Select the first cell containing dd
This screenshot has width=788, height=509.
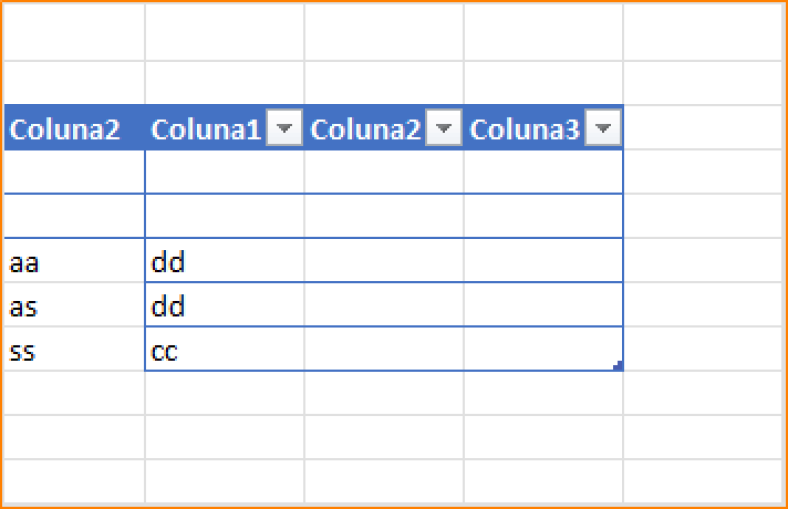[x=225, y=260]
